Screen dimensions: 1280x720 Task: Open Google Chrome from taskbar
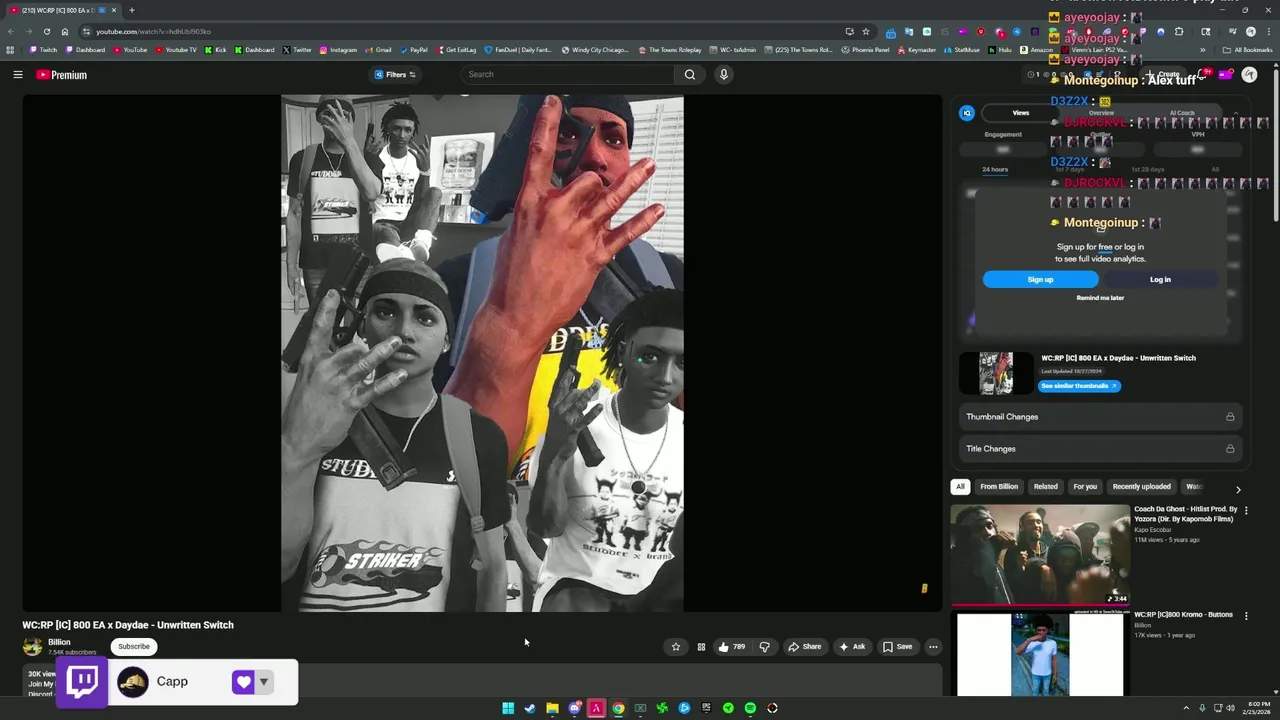coord(618,708)
